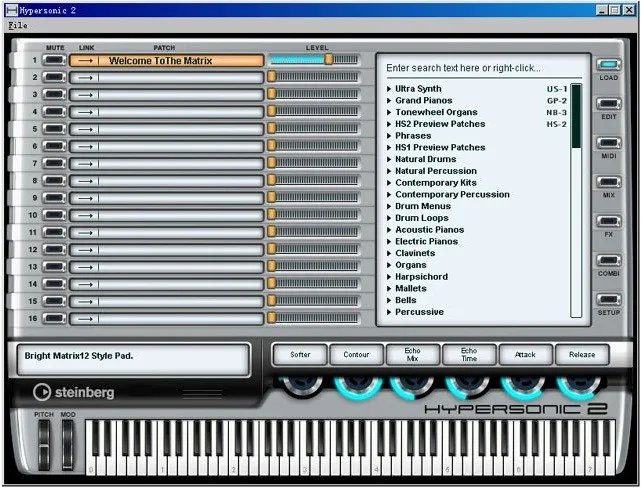Viewport: 641px width, 489px height.
Task: Click the link arrow on slot 11
Action: [x=85, y=233]
